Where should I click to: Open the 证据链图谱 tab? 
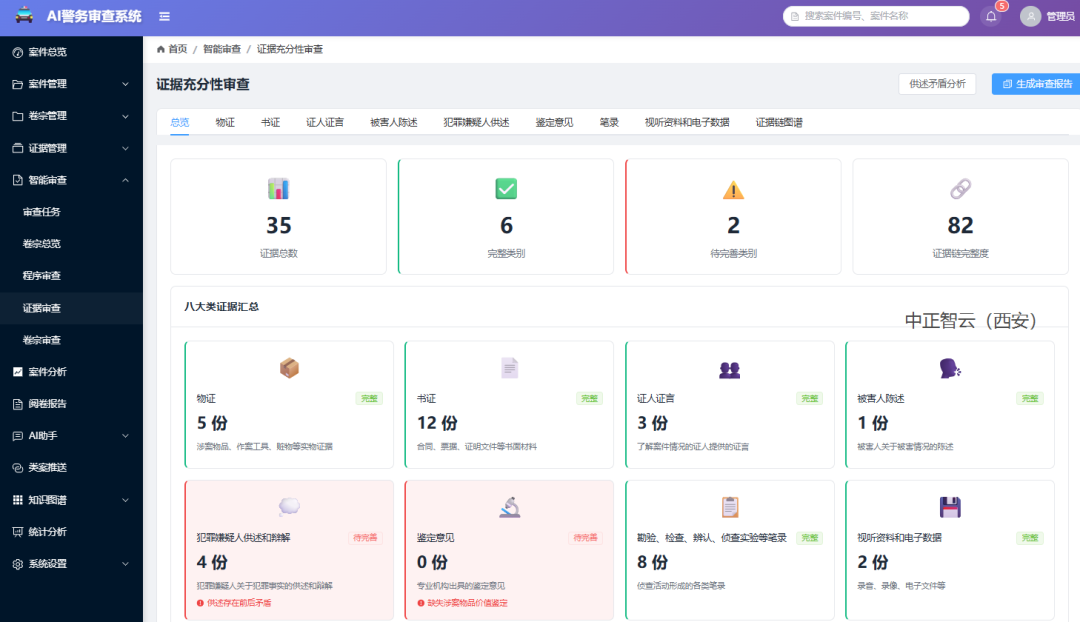[x=778, y=123]
